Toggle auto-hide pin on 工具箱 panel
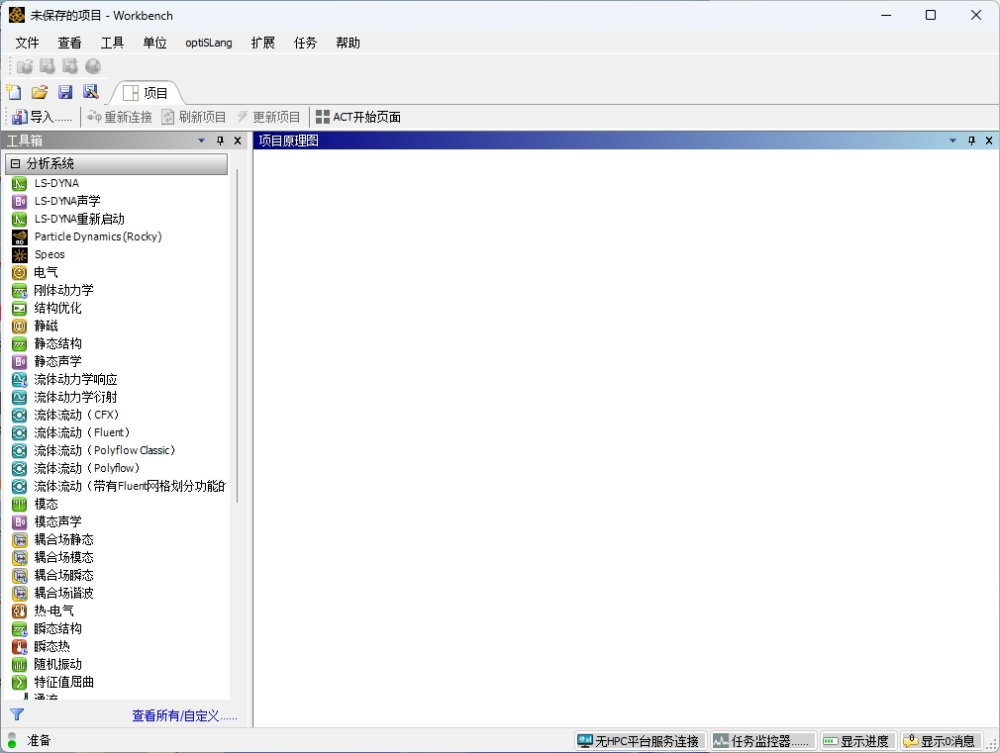The width and height of the screenshot is (1000, 753). pyautogui.click(x=219, y=141)
